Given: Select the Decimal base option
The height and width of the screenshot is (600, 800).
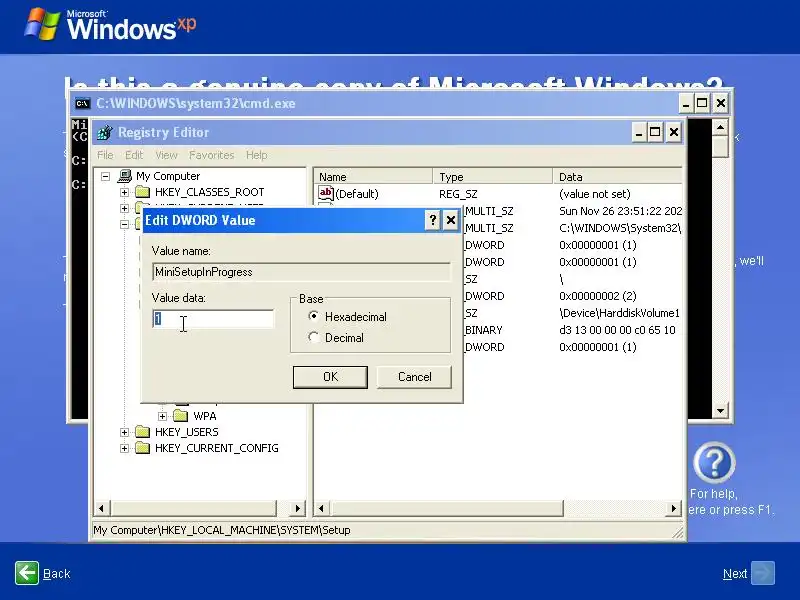Looking at the screenshot, I should coord(314,337).
